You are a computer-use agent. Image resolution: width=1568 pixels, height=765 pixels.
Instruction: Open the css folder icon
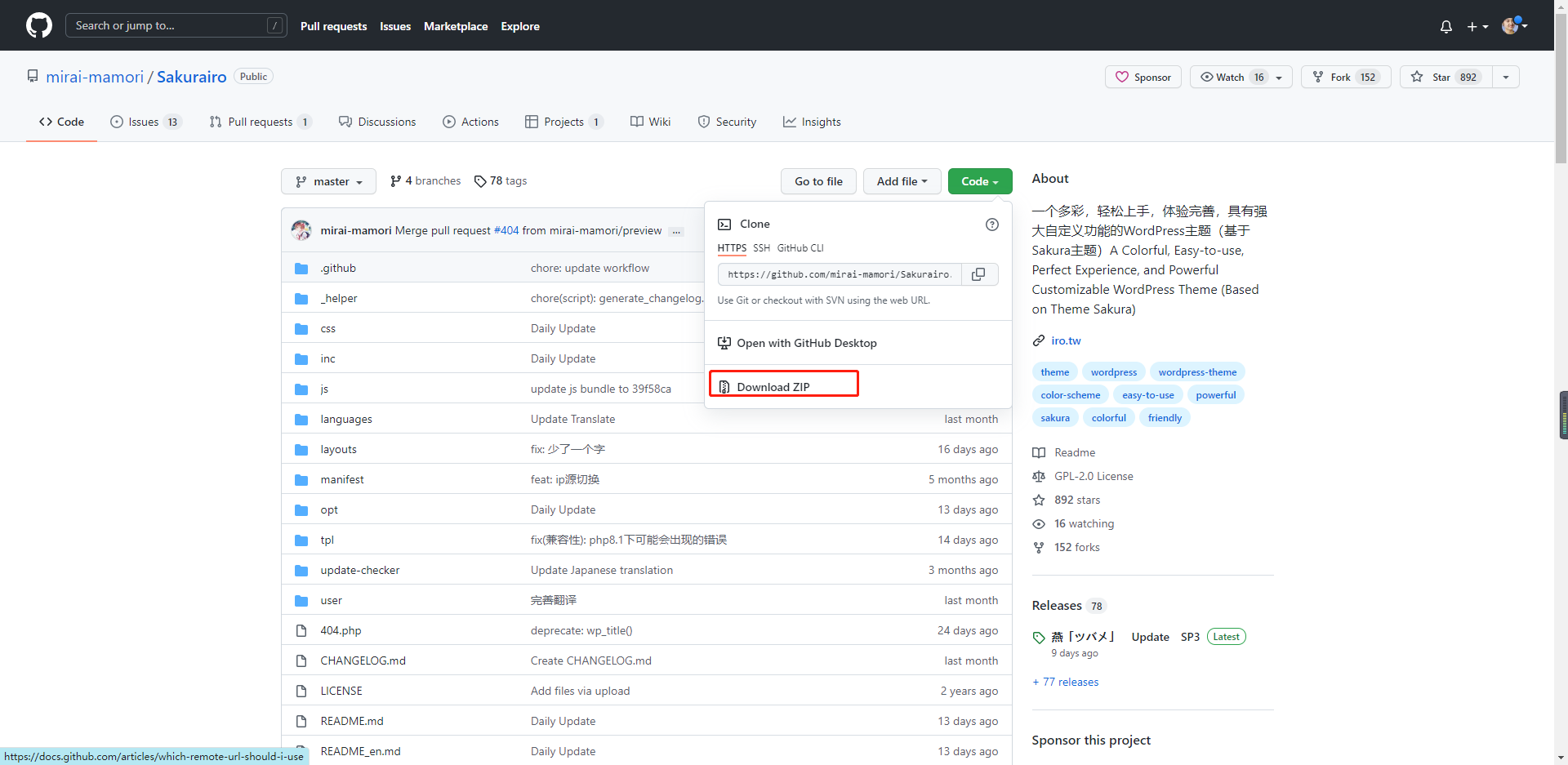pos(301,328)
